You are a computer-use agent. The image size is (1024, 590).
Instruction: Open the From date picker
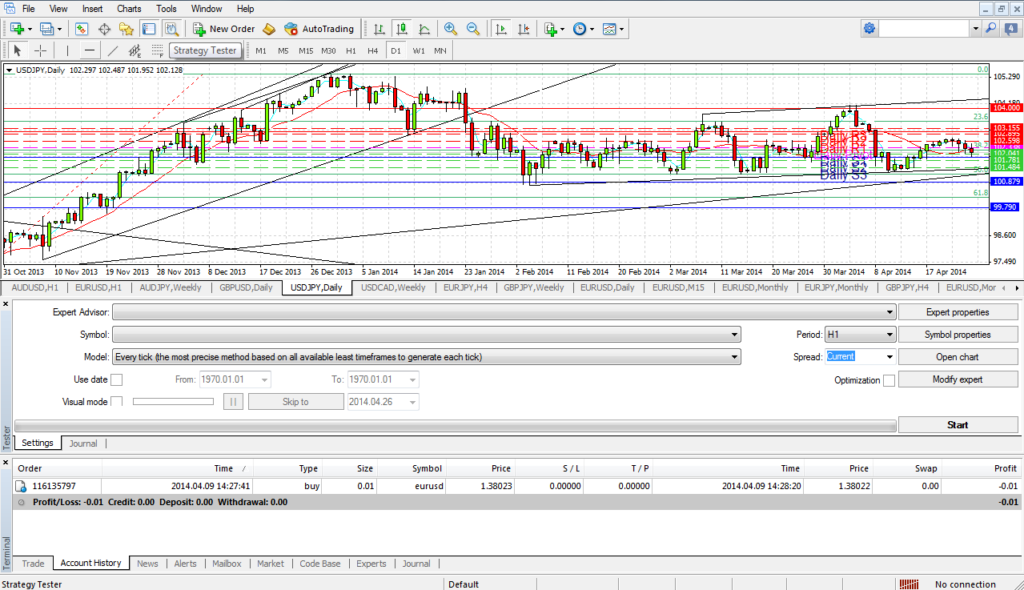[264, 380]
